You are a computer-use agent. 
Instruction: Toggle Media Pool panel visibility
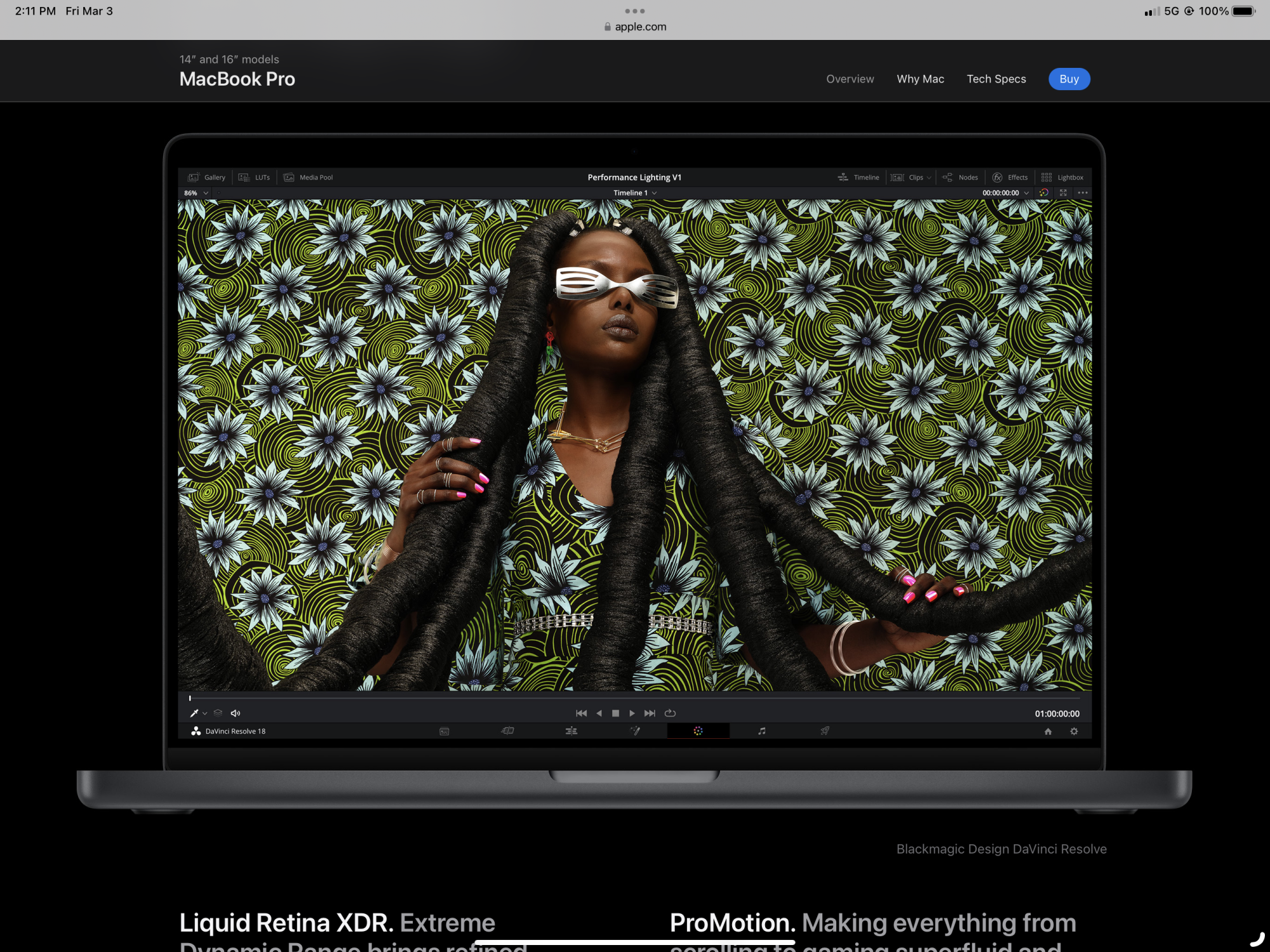coord(308,177)
